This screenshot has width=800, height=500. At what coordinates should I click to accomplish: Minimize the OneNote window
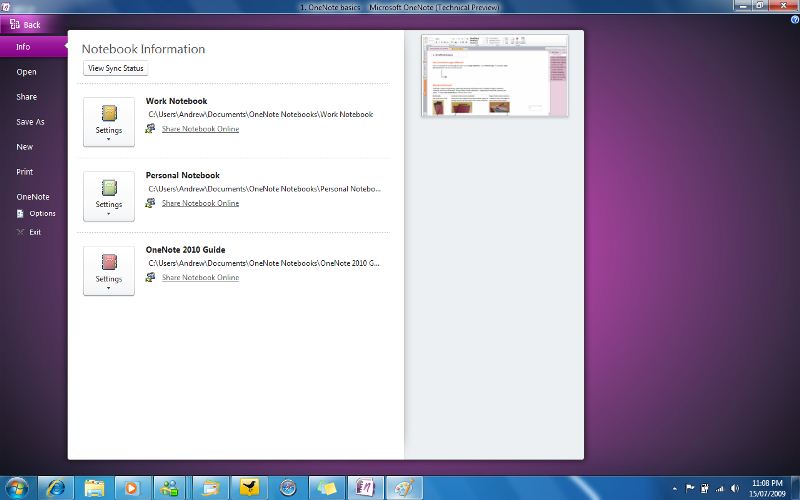742,5
